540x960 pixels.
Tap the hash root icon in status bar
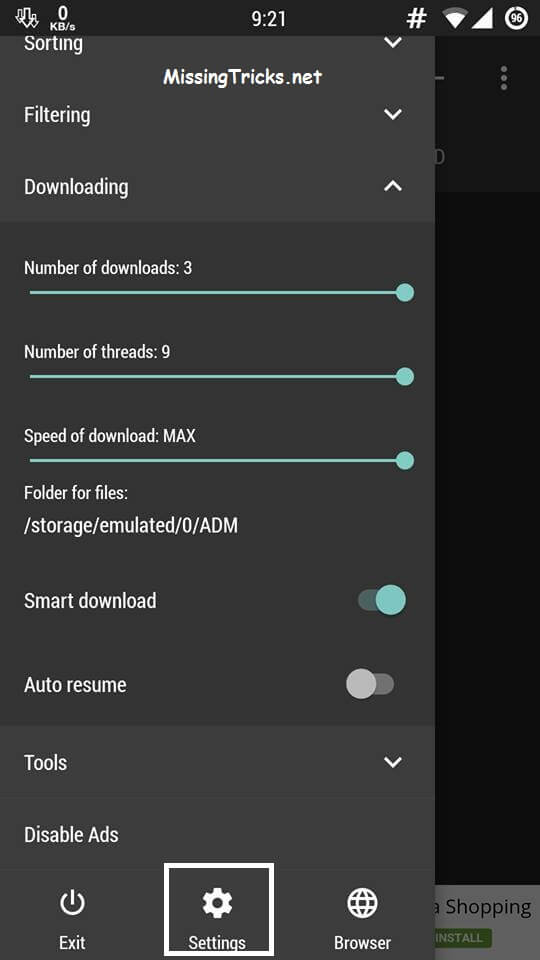coord(416,19)
